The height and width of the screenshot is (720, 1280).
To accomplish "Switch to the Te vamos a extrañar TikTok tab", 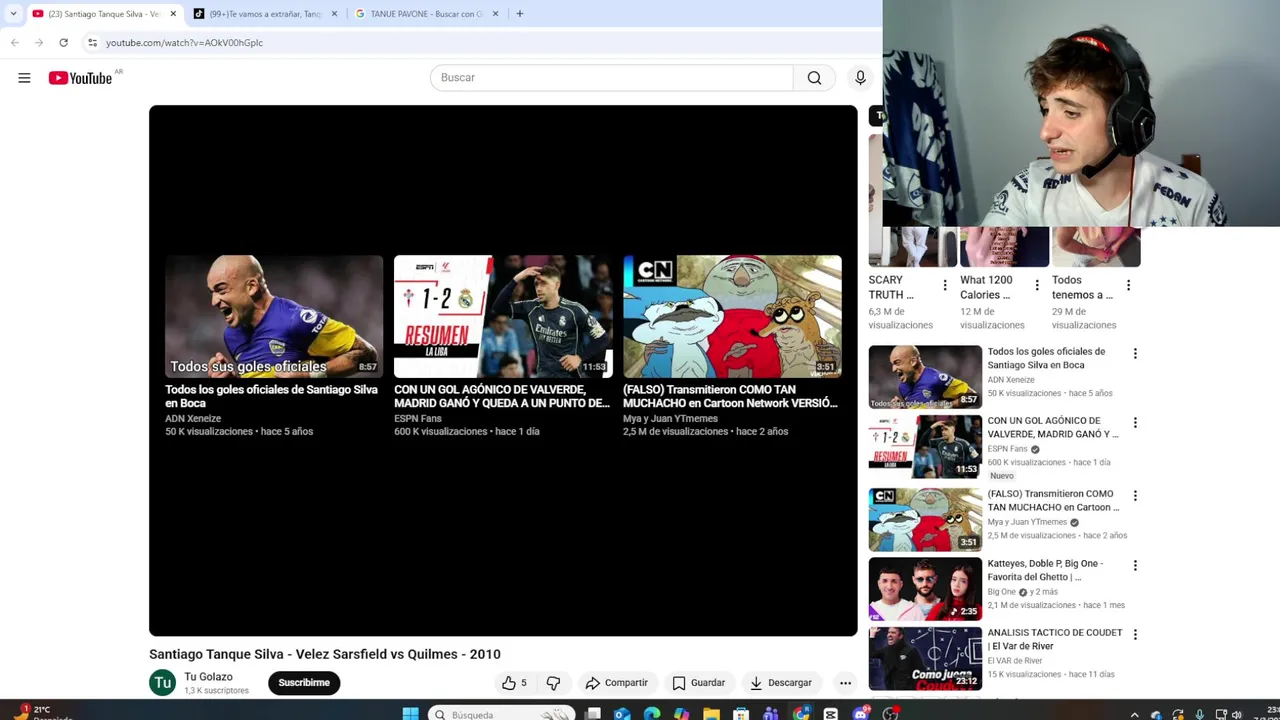I will [265, 14].
